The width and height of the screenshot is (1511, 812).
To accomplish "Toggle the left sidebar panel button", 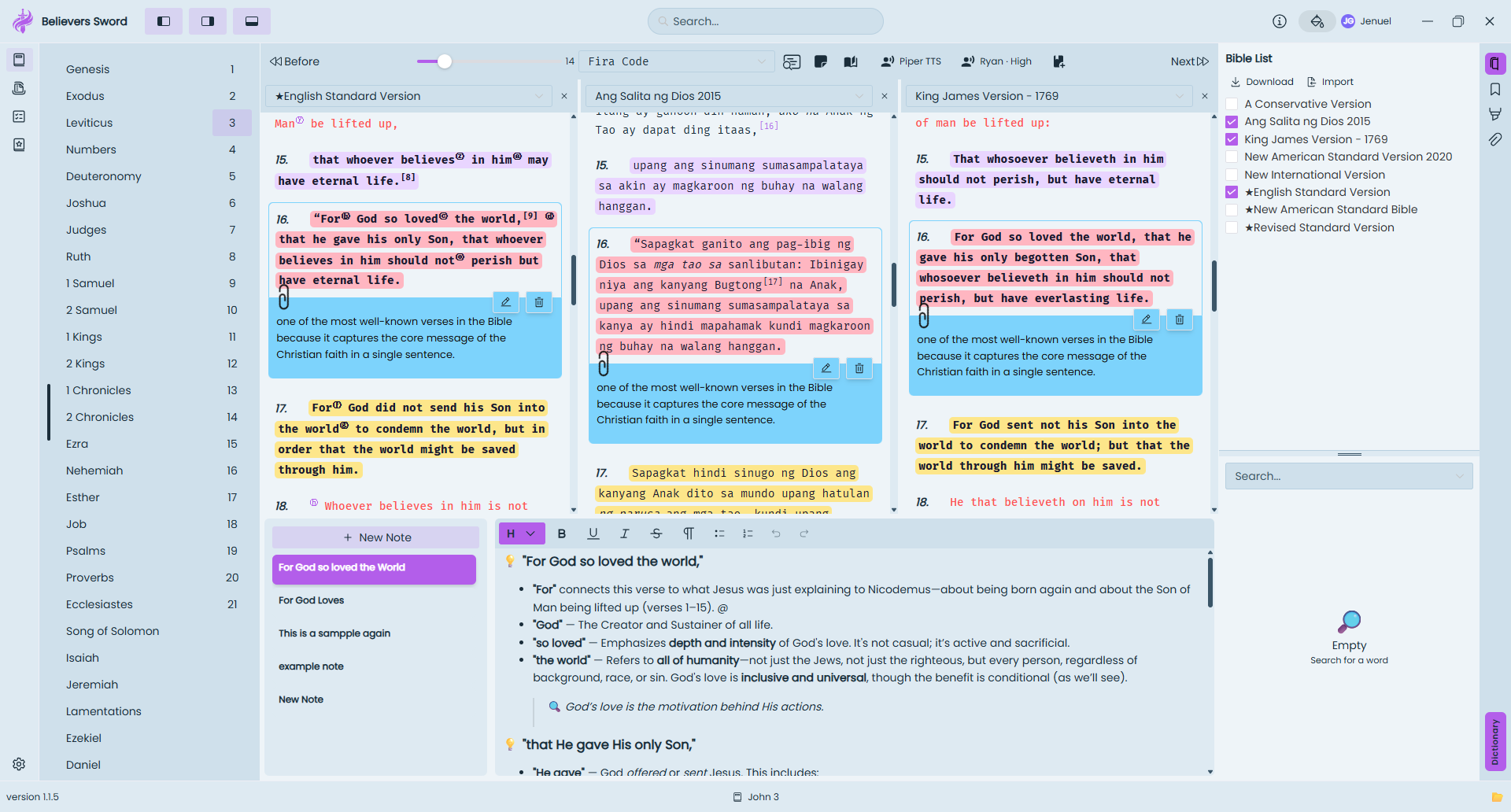I will 164,21.
